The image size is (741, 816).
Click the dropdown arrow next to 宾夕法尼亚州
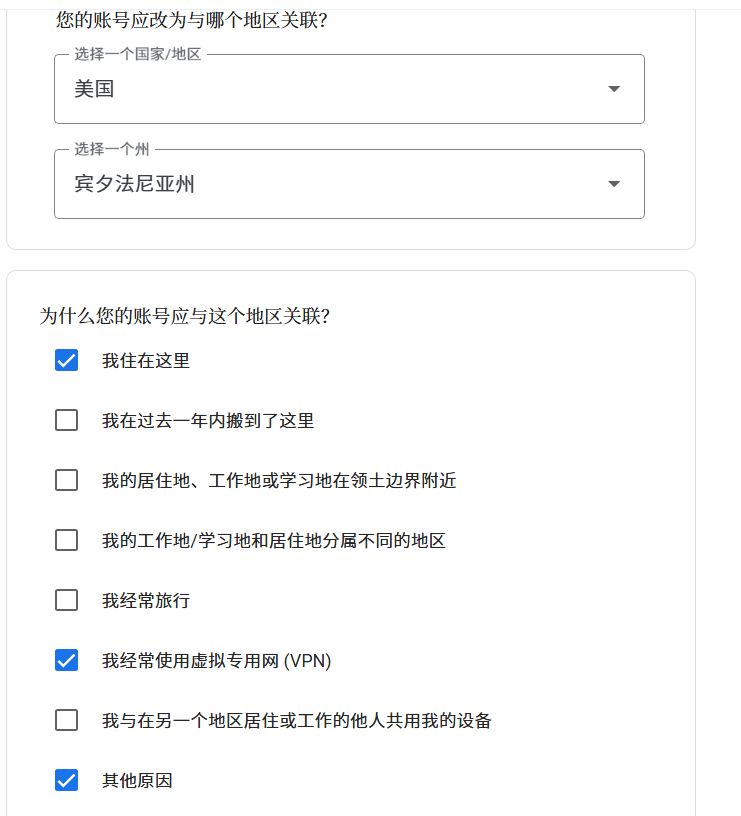coord(613,184)
